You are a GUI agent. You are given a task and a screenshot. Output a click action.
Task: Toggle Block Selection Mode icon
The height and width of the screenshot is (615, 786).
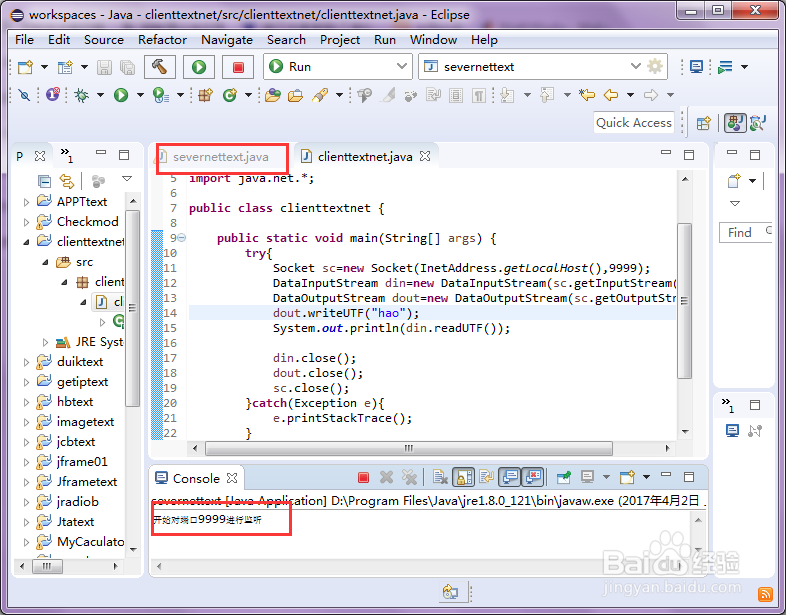(x=456, y=95)
